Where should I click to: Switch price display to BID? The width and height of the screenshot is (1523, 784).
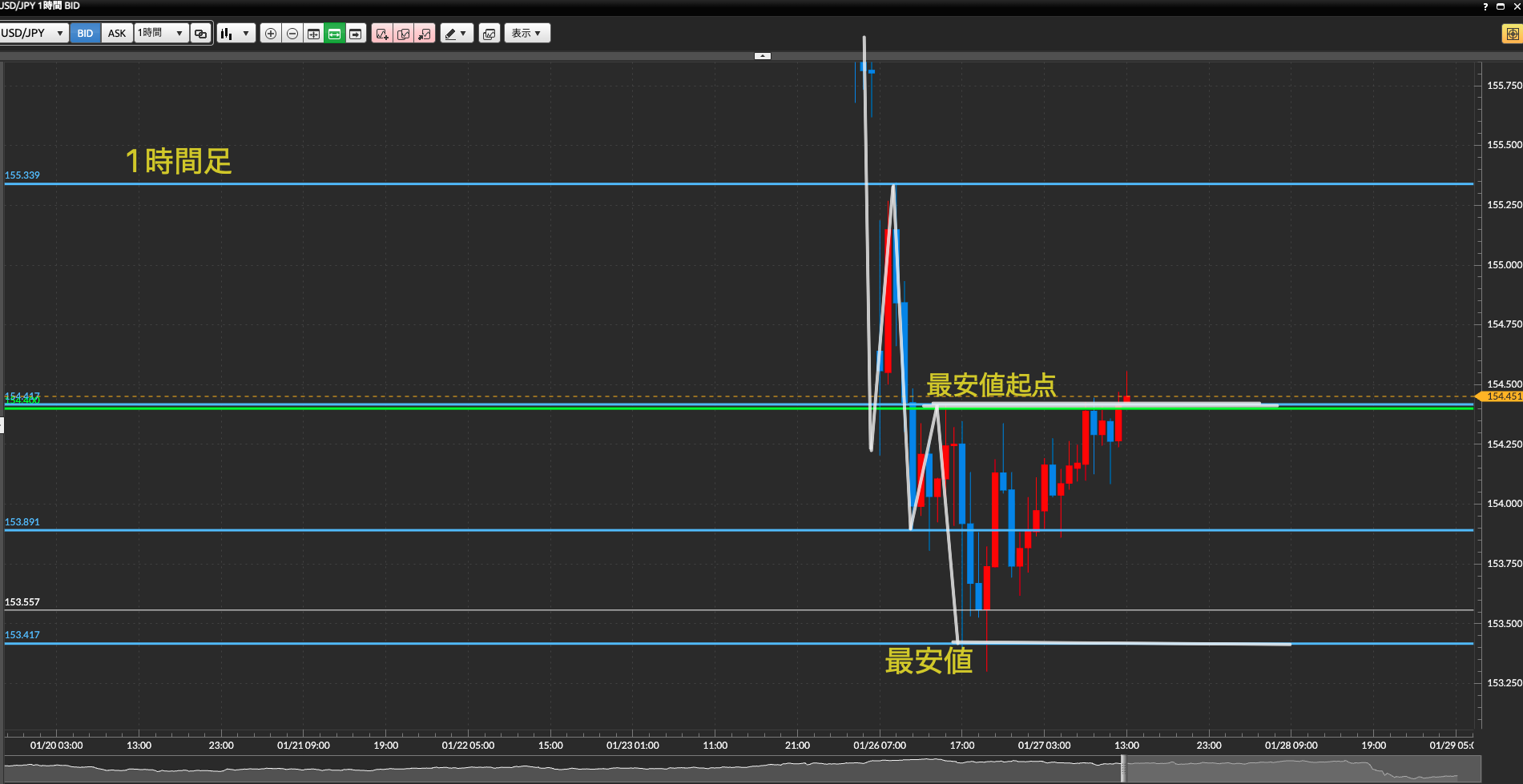pos(85,34)
